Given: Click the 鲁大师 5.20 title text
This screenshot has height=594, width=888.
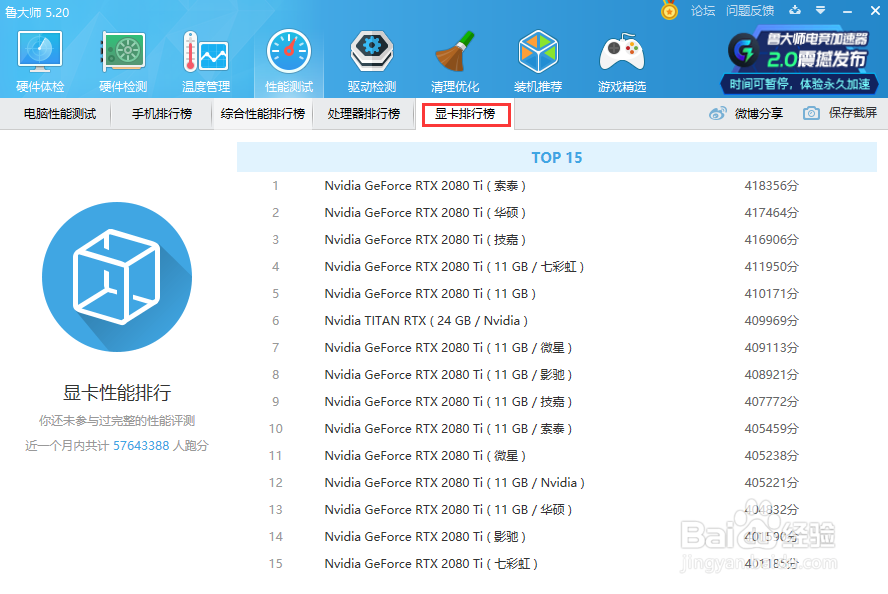Looking at the screenshot, I should pos(37,12).
